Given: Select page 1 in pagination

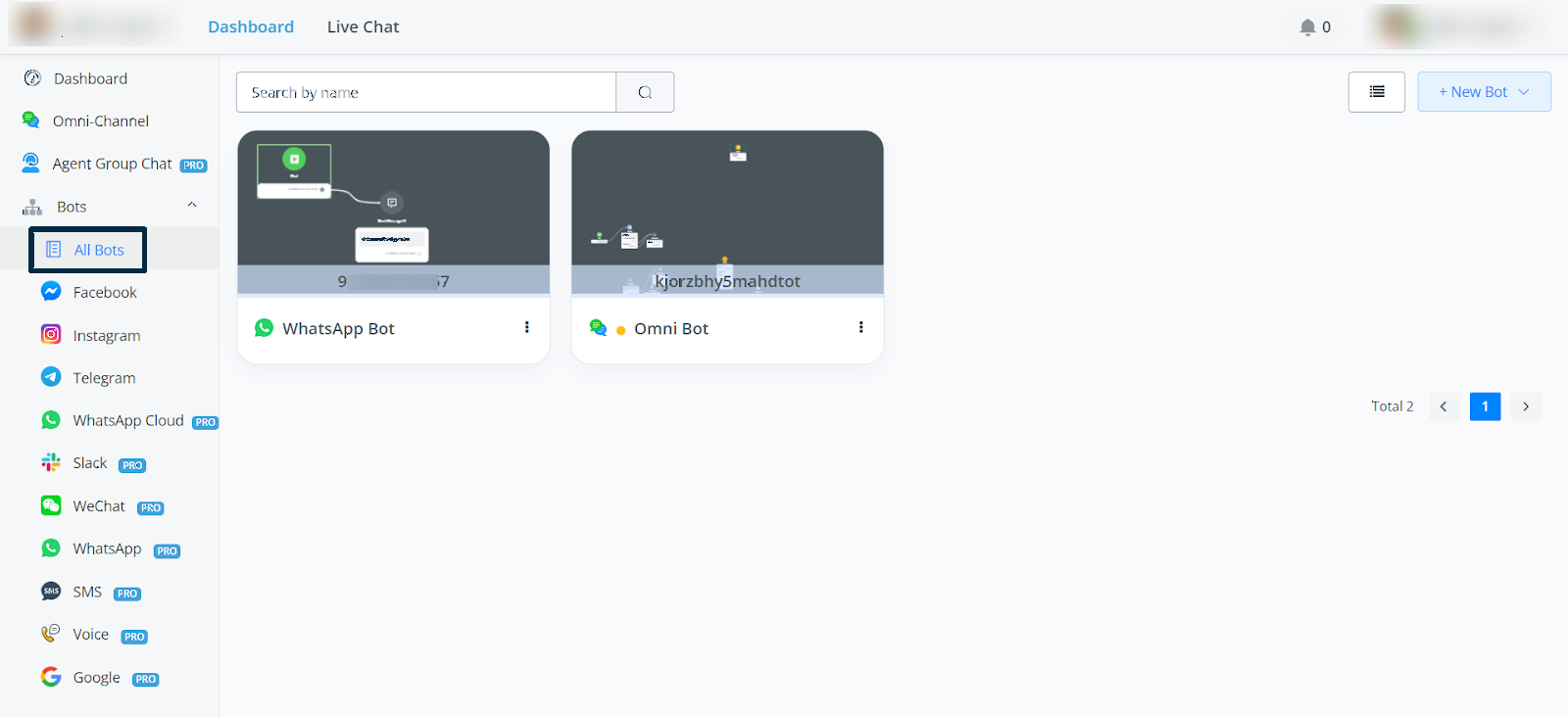Looking at the screenshot, I should click(1485, 406).
